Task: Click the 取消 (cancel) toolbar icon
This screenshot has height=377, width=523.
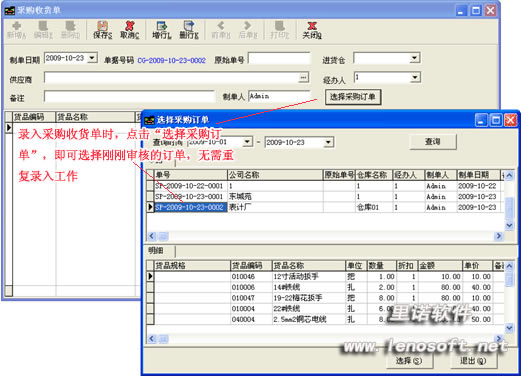Action: pos(129,30)
